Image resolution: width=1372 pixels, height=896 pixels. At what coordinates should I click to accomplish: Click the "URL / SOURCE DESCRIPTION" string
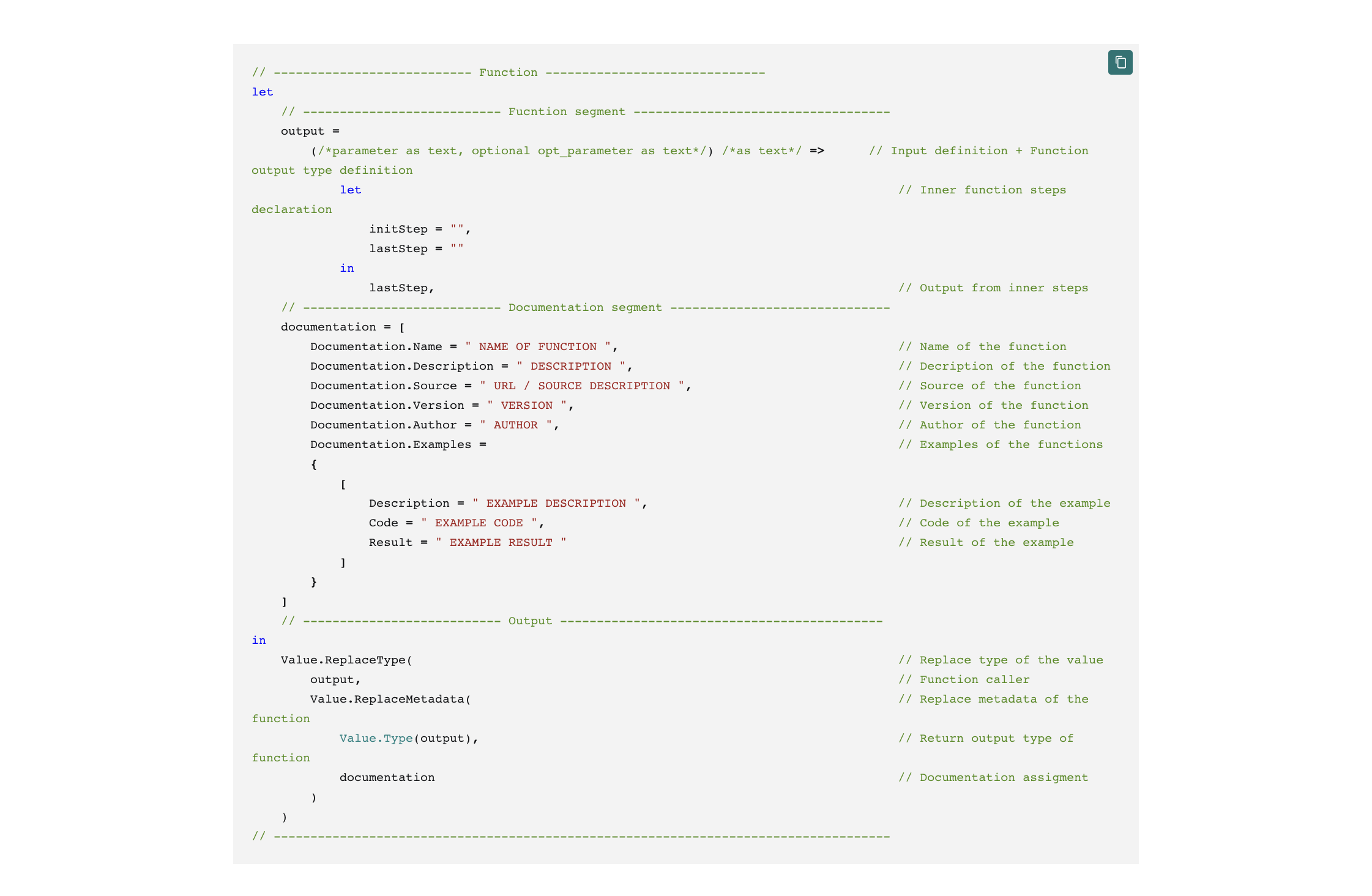[x=582, y=386]
